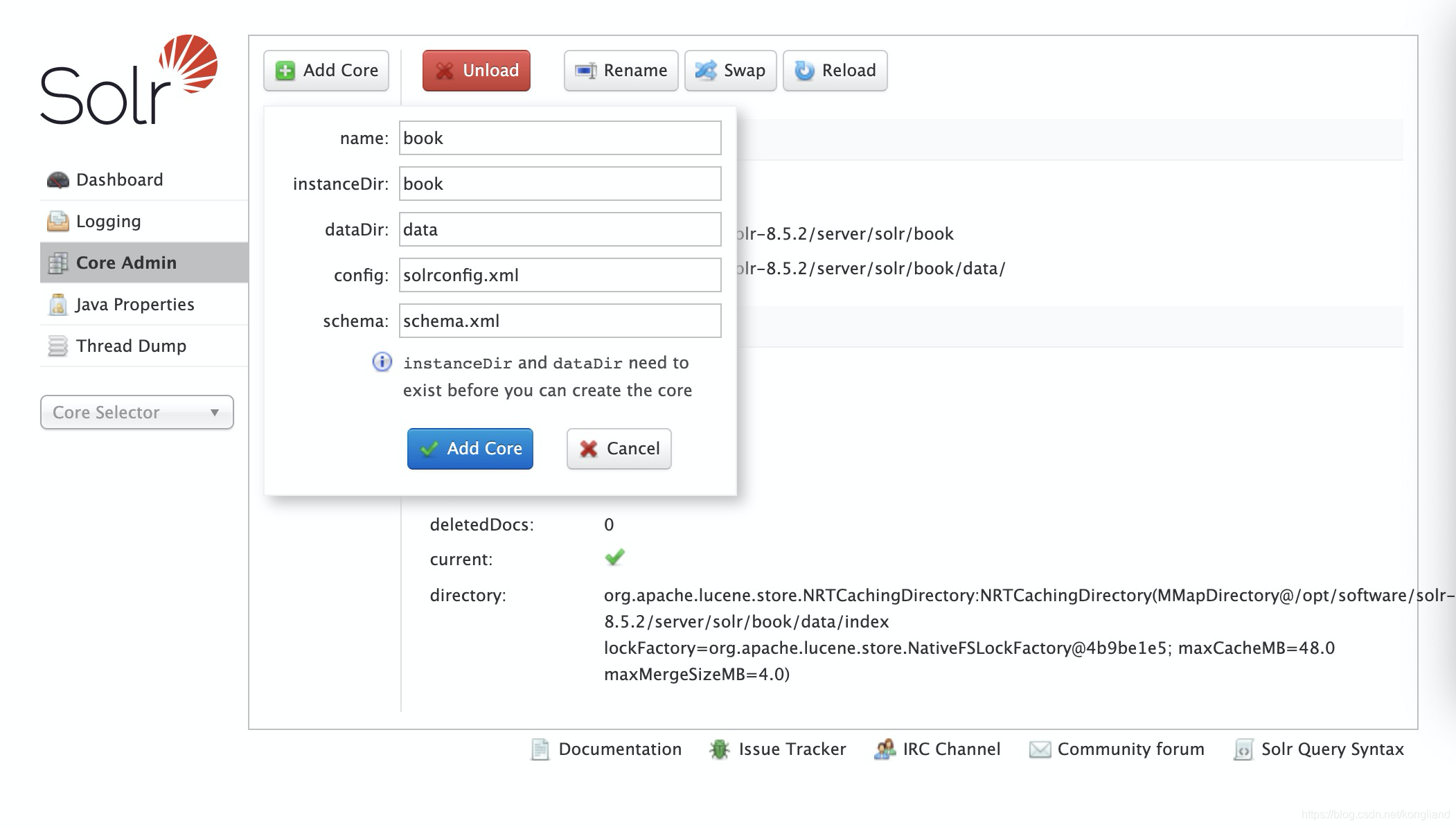
Task: Click the Dashboard globe icon
Action: [x=59, y=179]
